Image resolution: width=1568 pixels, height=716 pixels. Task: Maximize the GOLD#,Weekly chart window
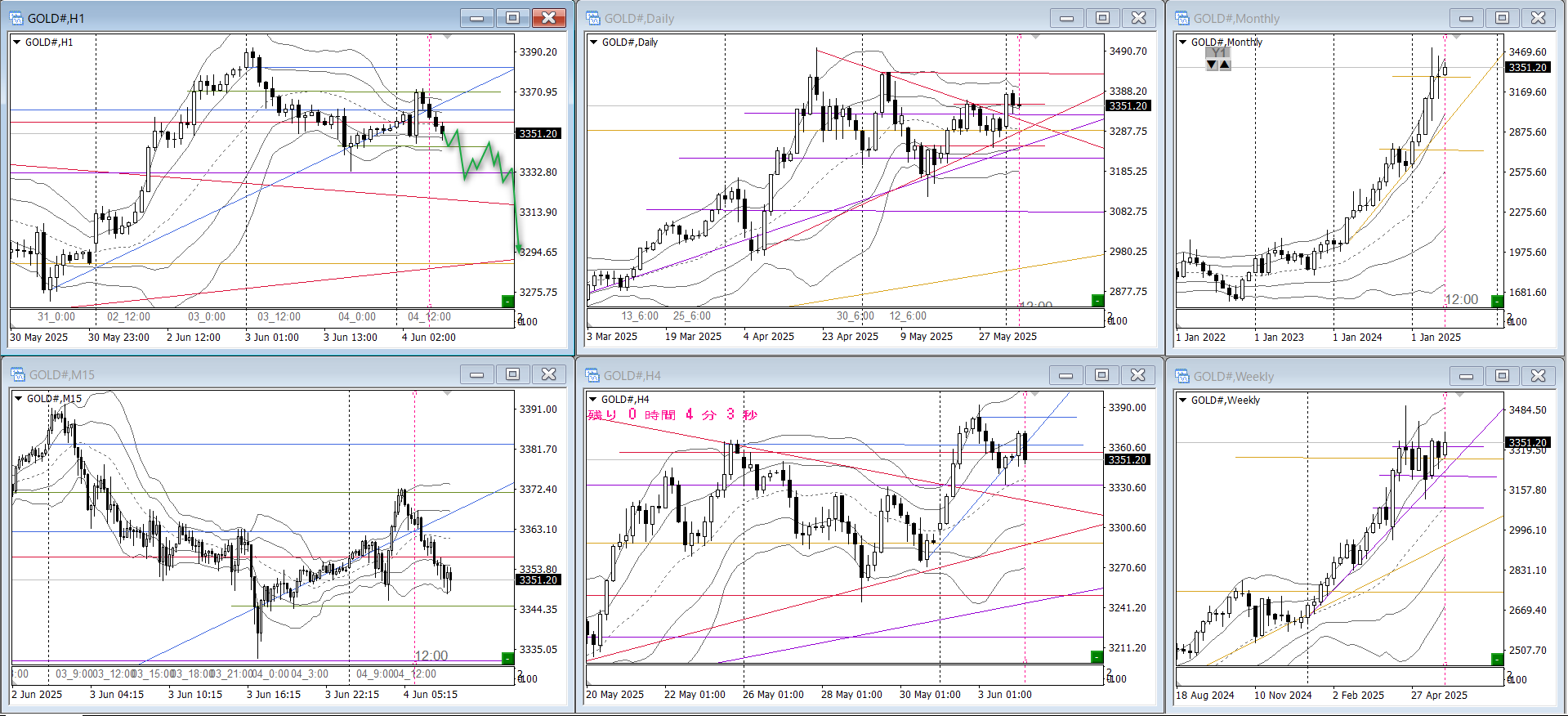1502,375
